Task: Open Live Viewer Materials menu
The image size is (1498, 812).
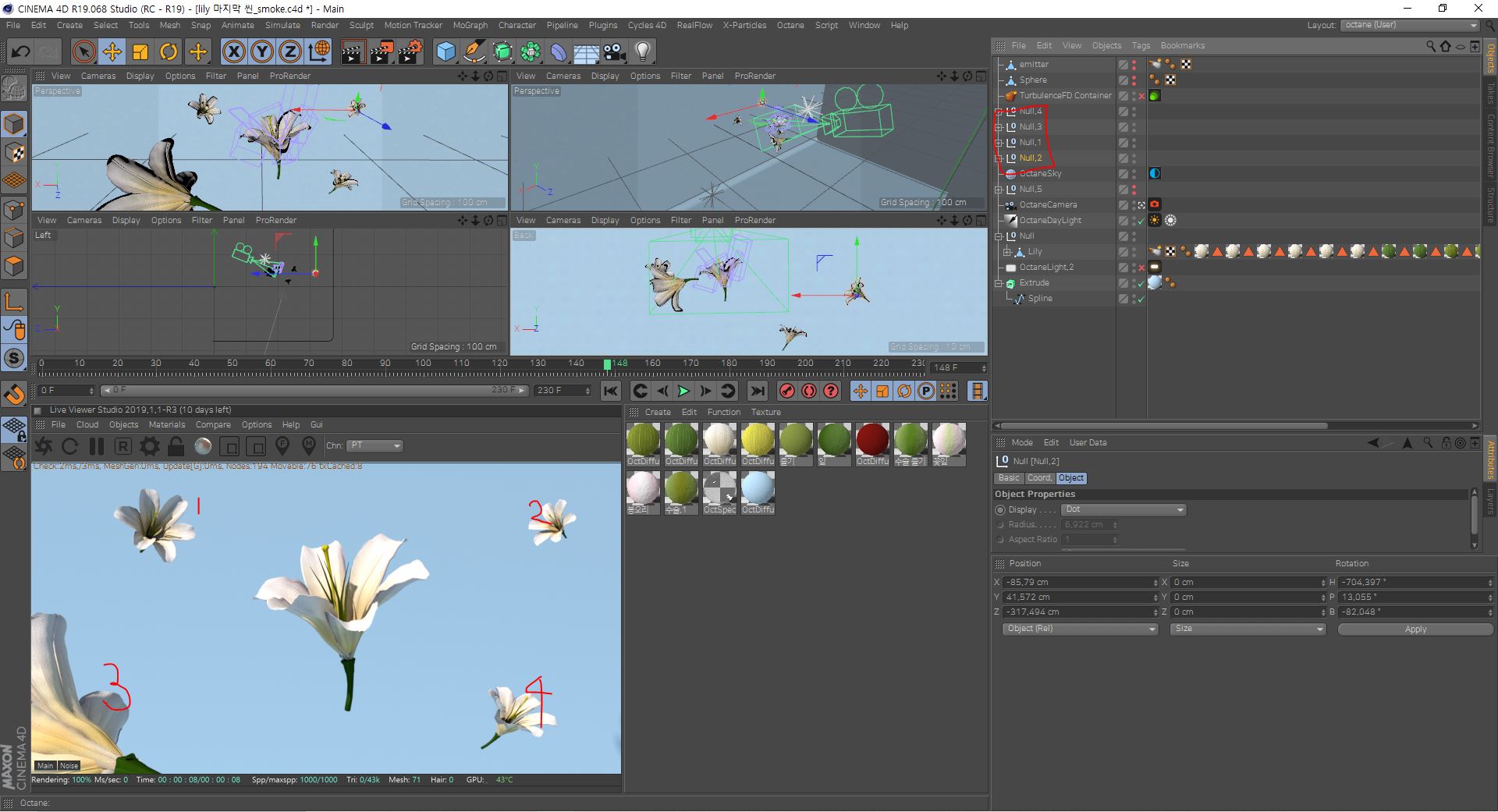Action: point(167,424)
